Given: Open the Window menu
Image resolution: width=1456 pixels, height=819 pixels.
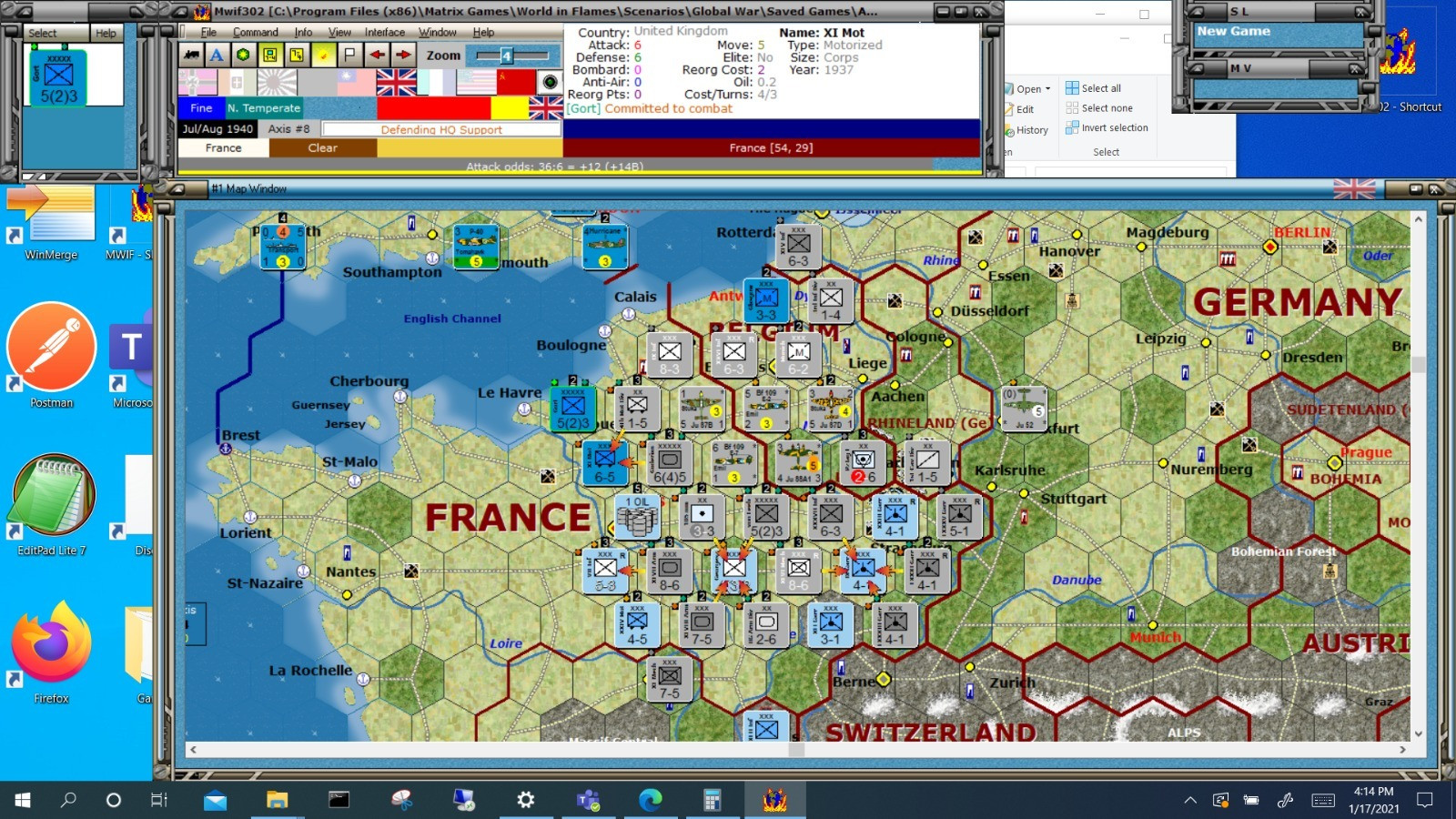Looking at the screenshot, I should point(438,32).
